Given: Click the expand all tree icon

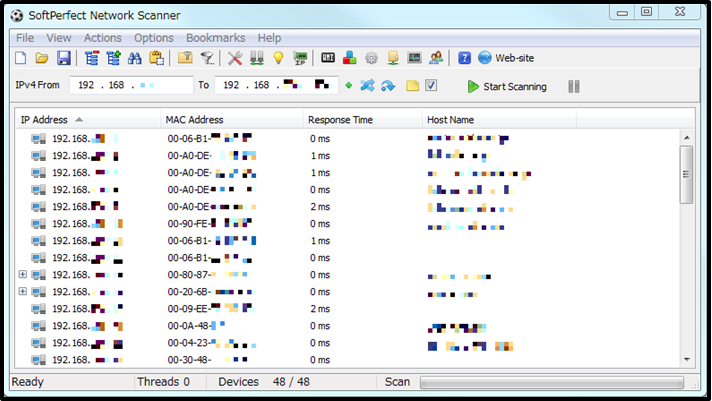Looking at the screenshot, I should pos(113,58).
